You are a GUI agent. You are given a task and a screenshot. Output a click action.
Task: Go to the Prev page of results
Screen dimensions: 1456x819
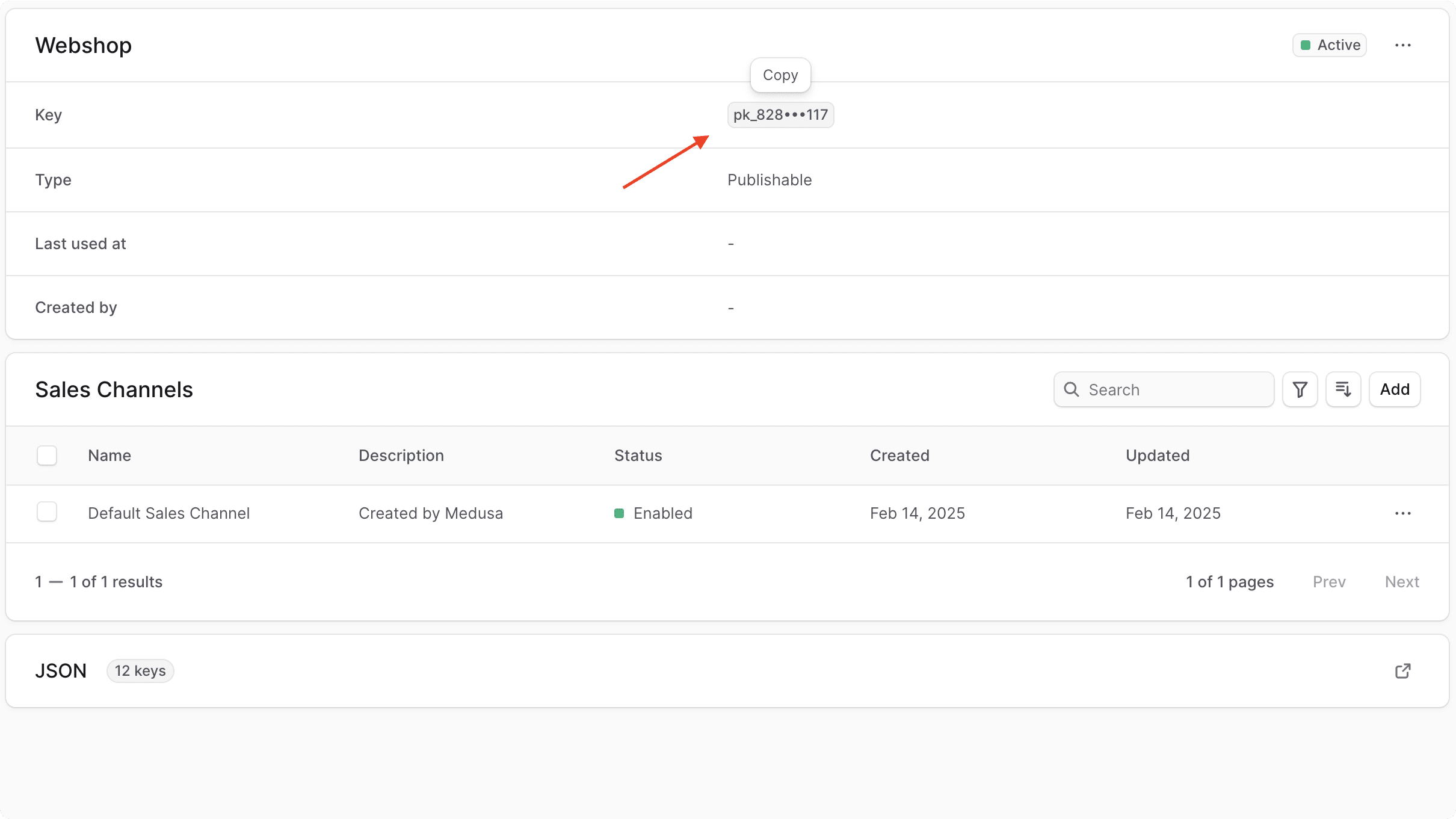click(x=1328, y=581)
